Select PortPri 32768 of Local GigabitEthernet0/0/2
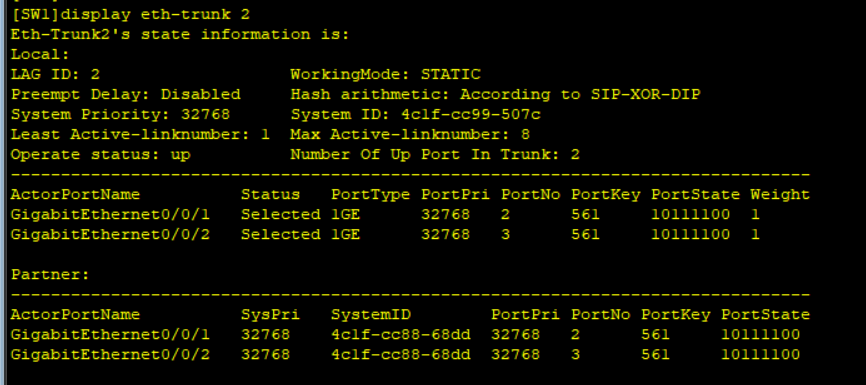The width and height of the screenshot is (866, 385). [446, 234]
